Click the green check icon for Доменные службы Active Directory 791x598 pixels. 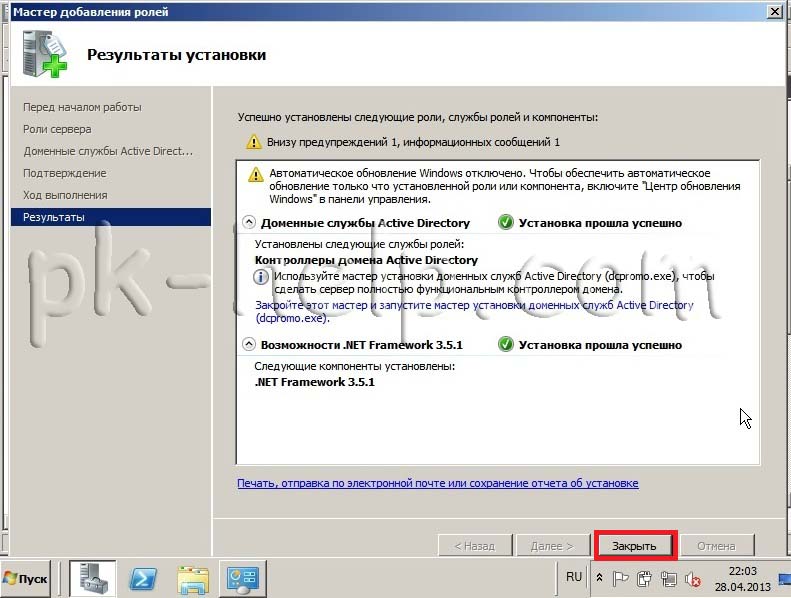[505, 222]
